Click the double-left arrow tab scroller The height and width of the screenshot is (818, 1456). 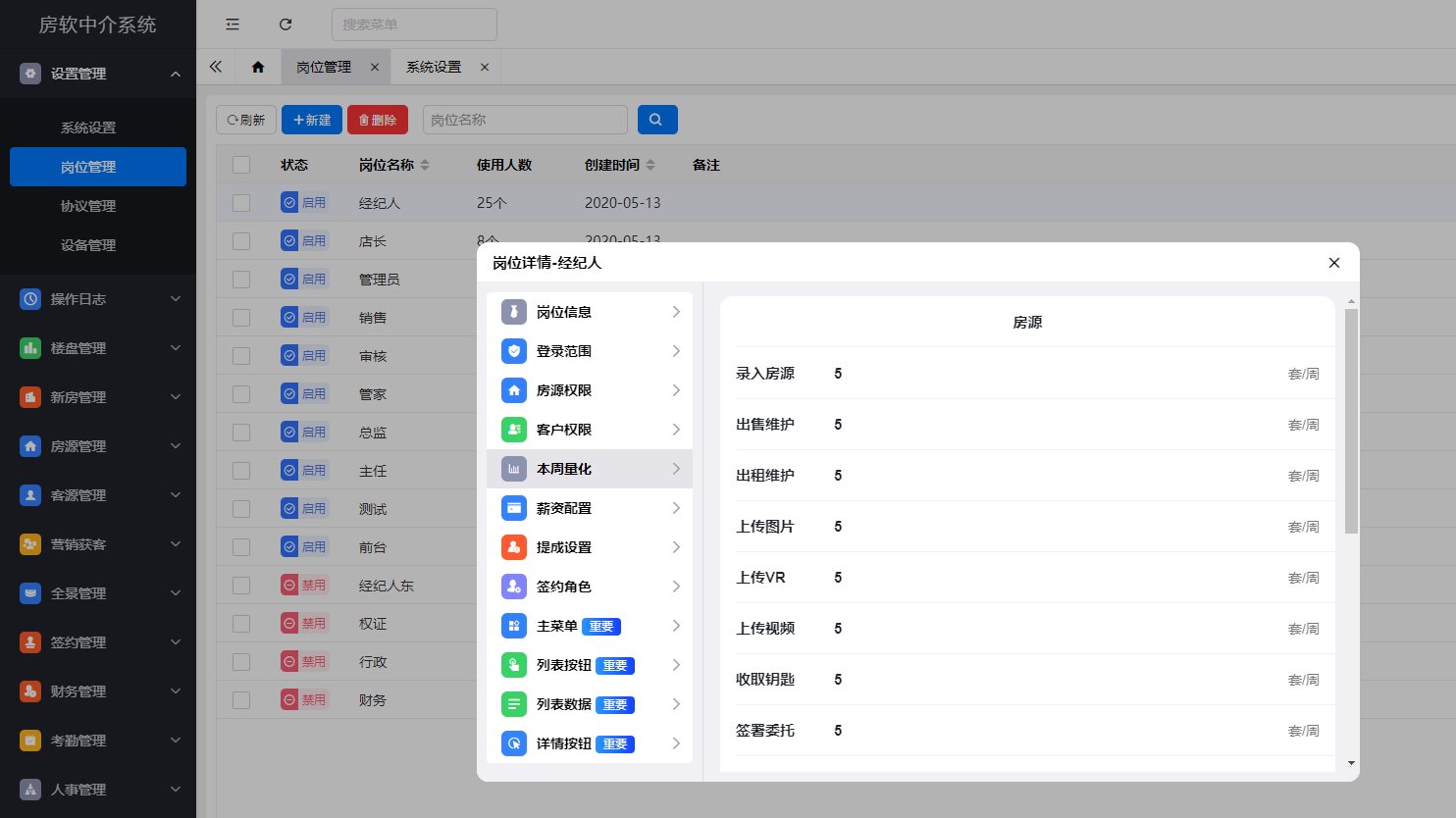[216, 67]
